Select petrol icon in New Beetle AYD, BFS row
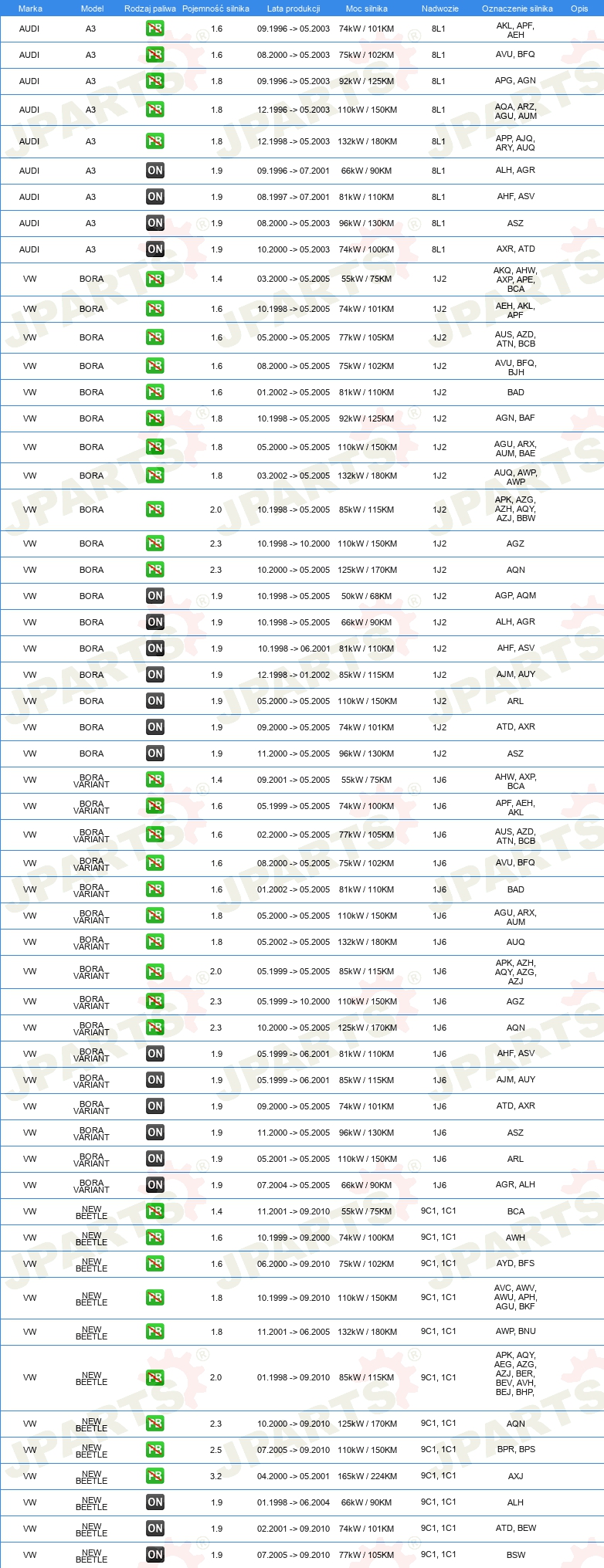Image resolution: width=604 pixels, height=1568 pixels. [154, 1264]
